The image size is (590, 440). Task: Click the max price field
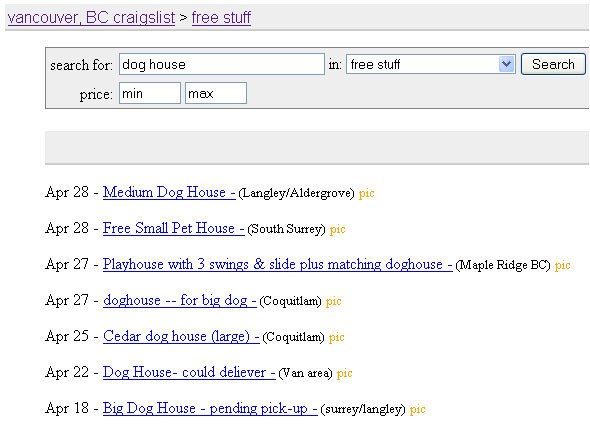[216, 93]
